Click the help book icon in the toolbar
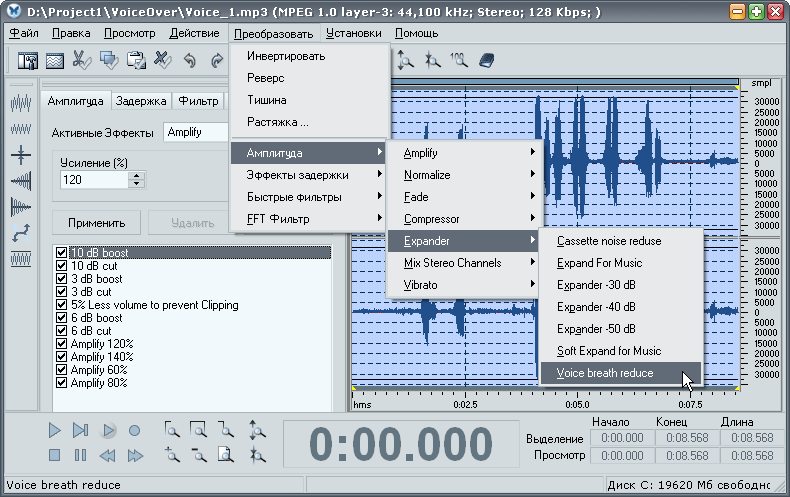The image size is (790, 497). pos(486,60)
